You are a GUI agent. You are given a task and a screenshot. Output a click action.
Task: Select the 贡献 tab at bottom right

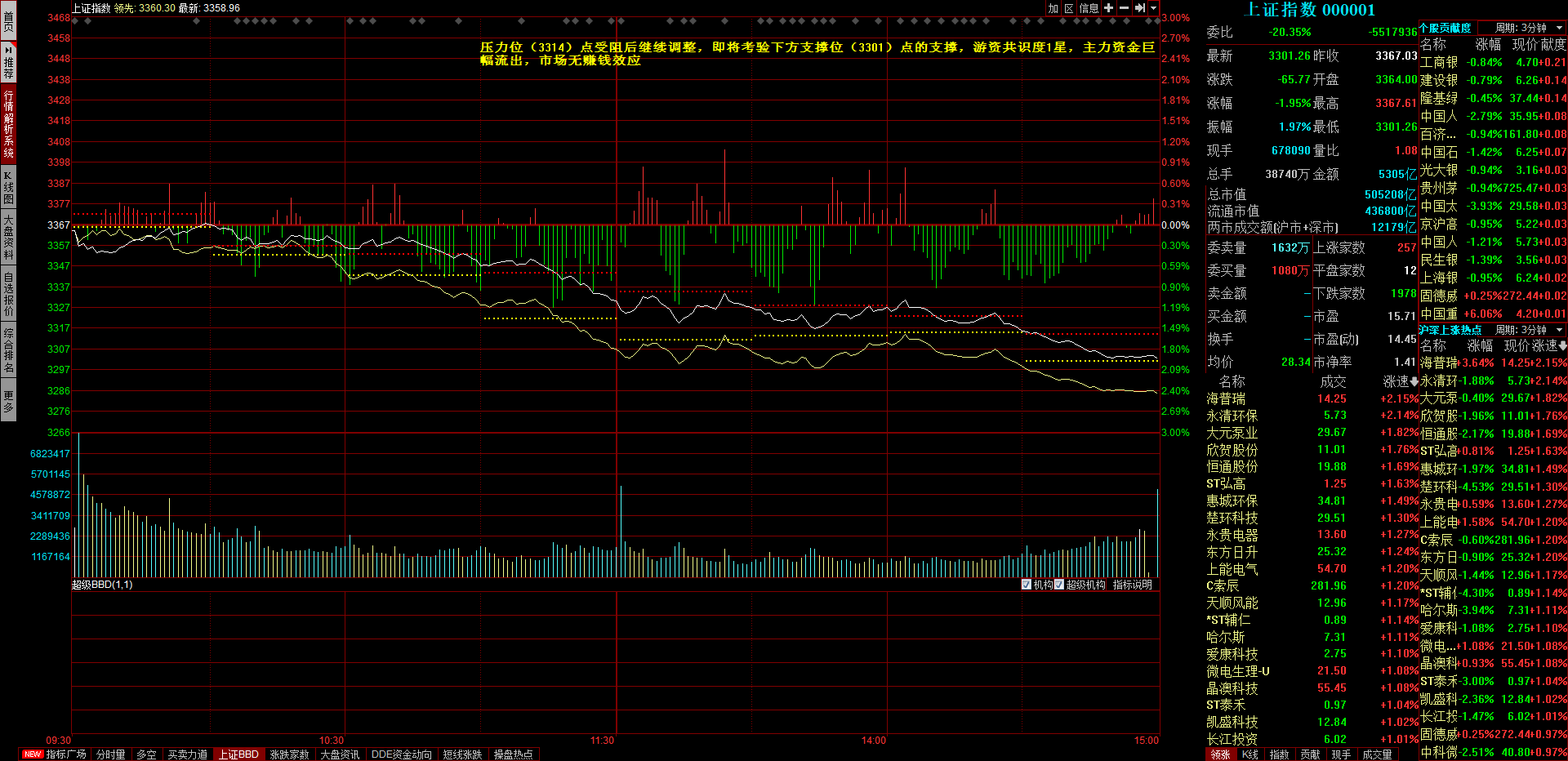pyautogui.click(x=1309, y=754)
